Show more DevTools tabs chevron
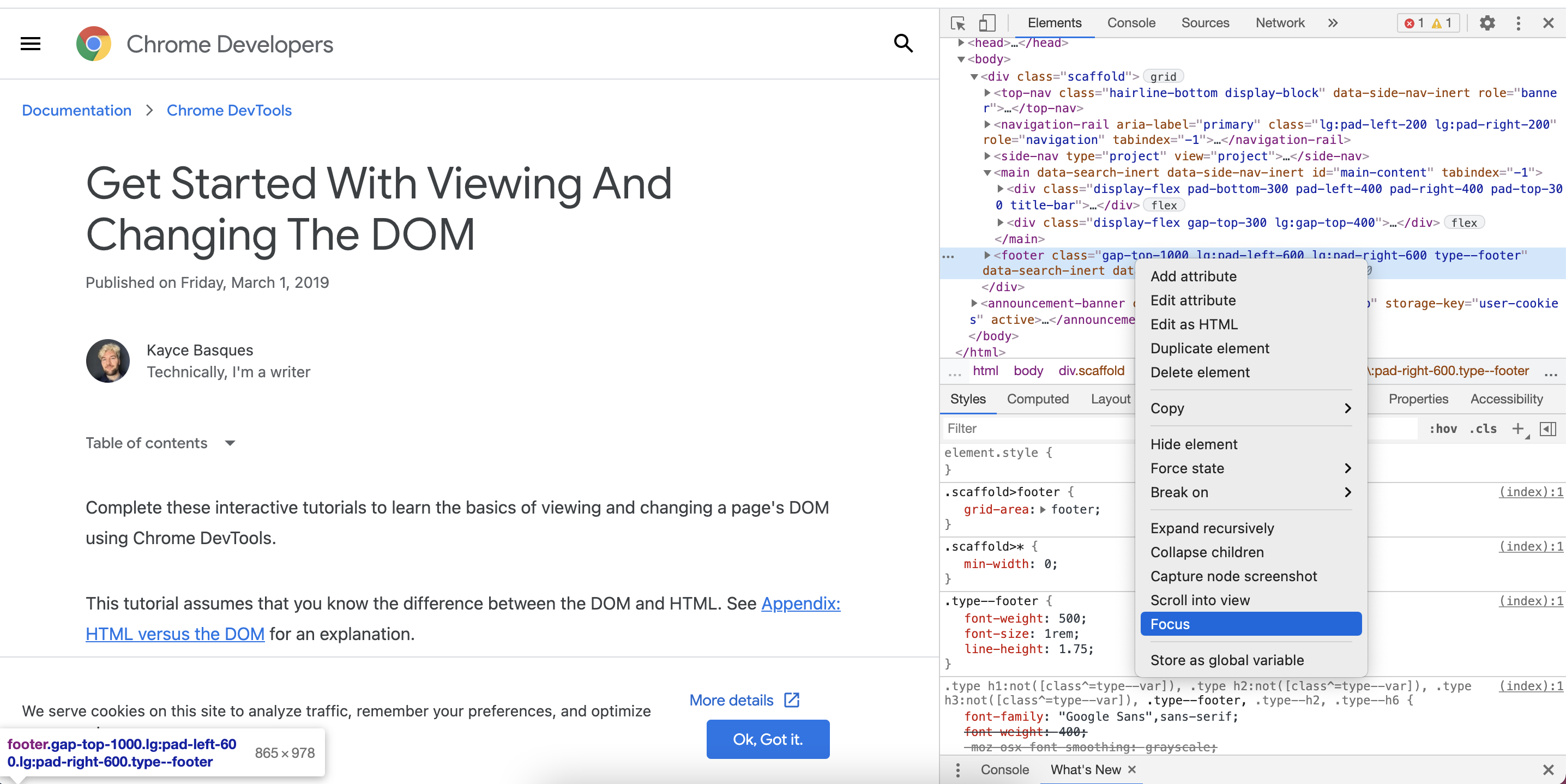 pos(1332,23)
